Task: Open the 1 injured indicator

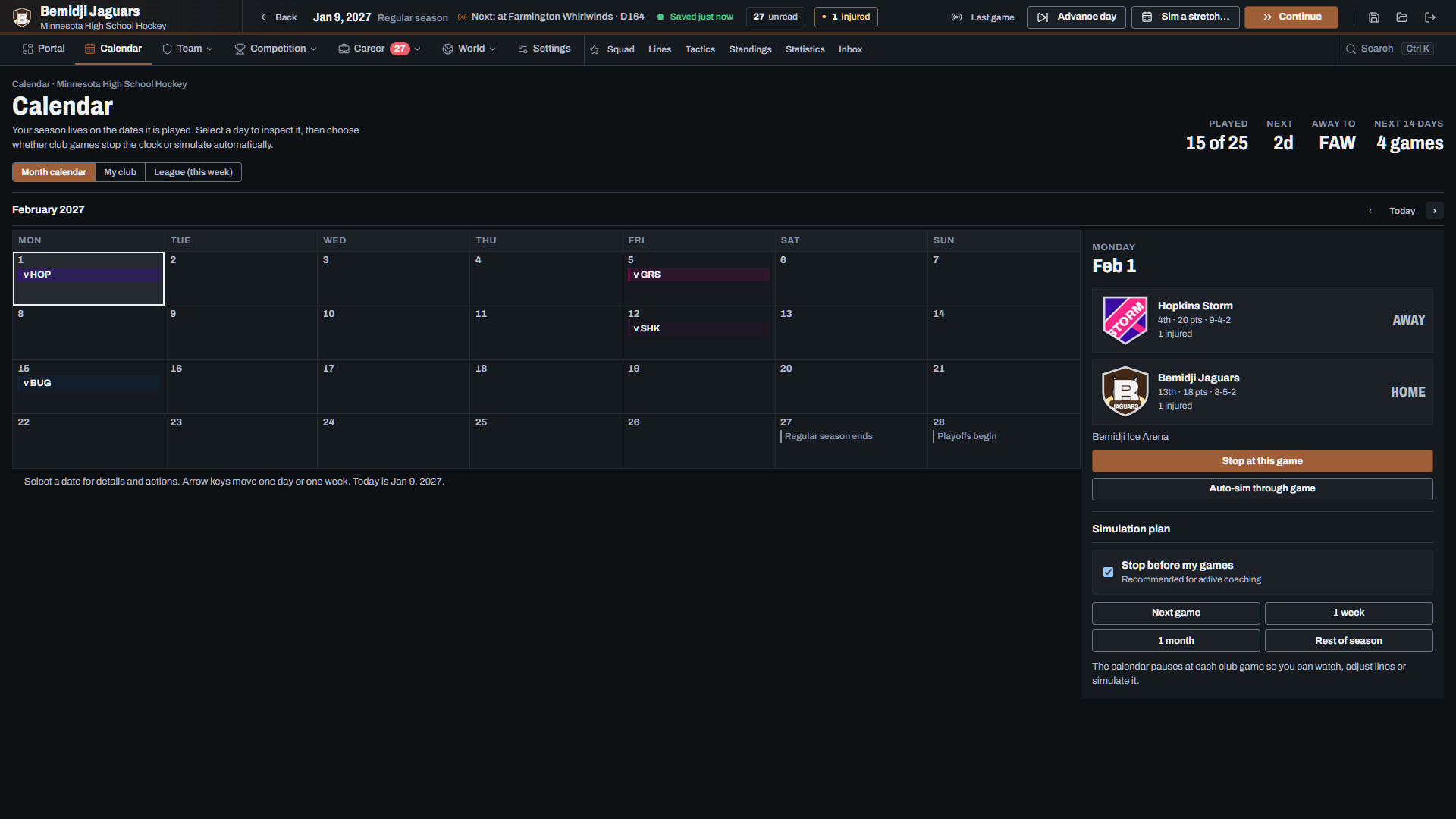Action: (x=846, y=17)
